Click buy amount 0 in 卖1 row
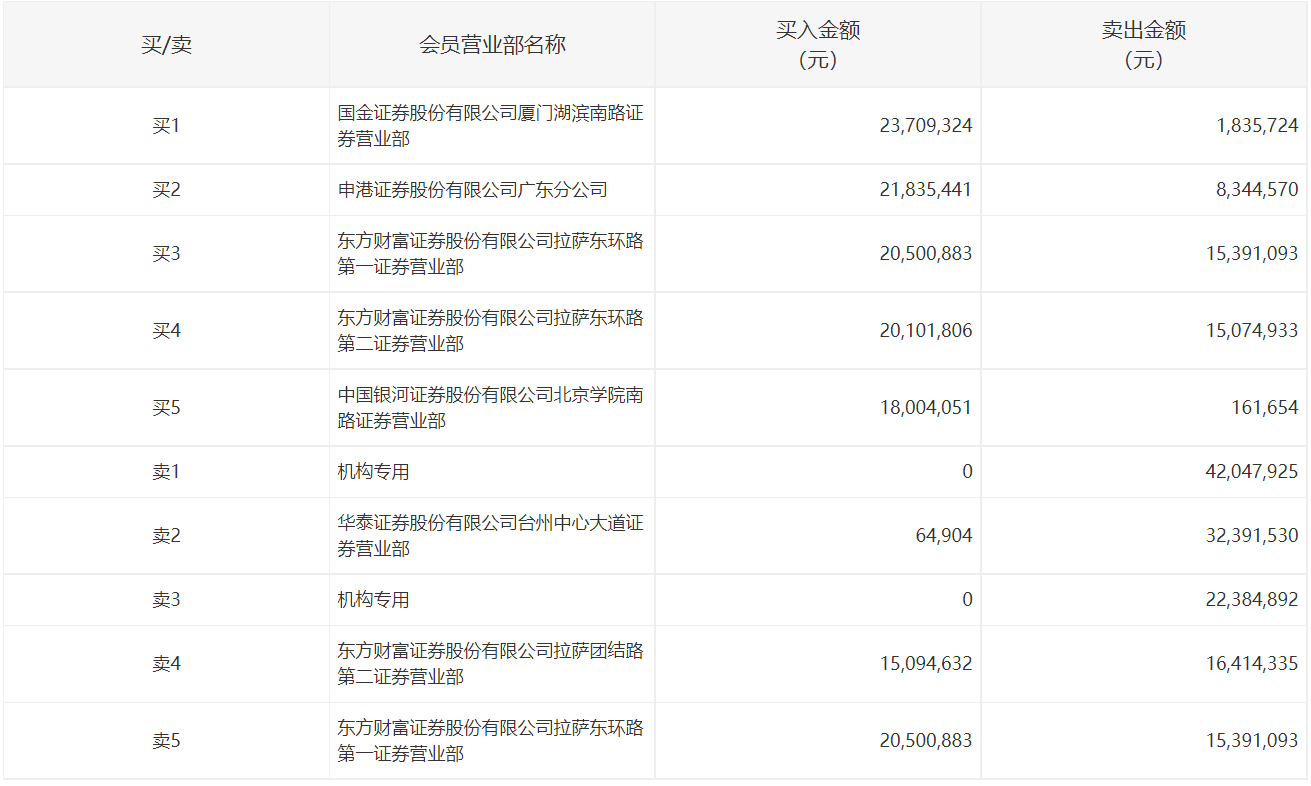The height and width of the screenshot is (786, 1311). [967, 472]
